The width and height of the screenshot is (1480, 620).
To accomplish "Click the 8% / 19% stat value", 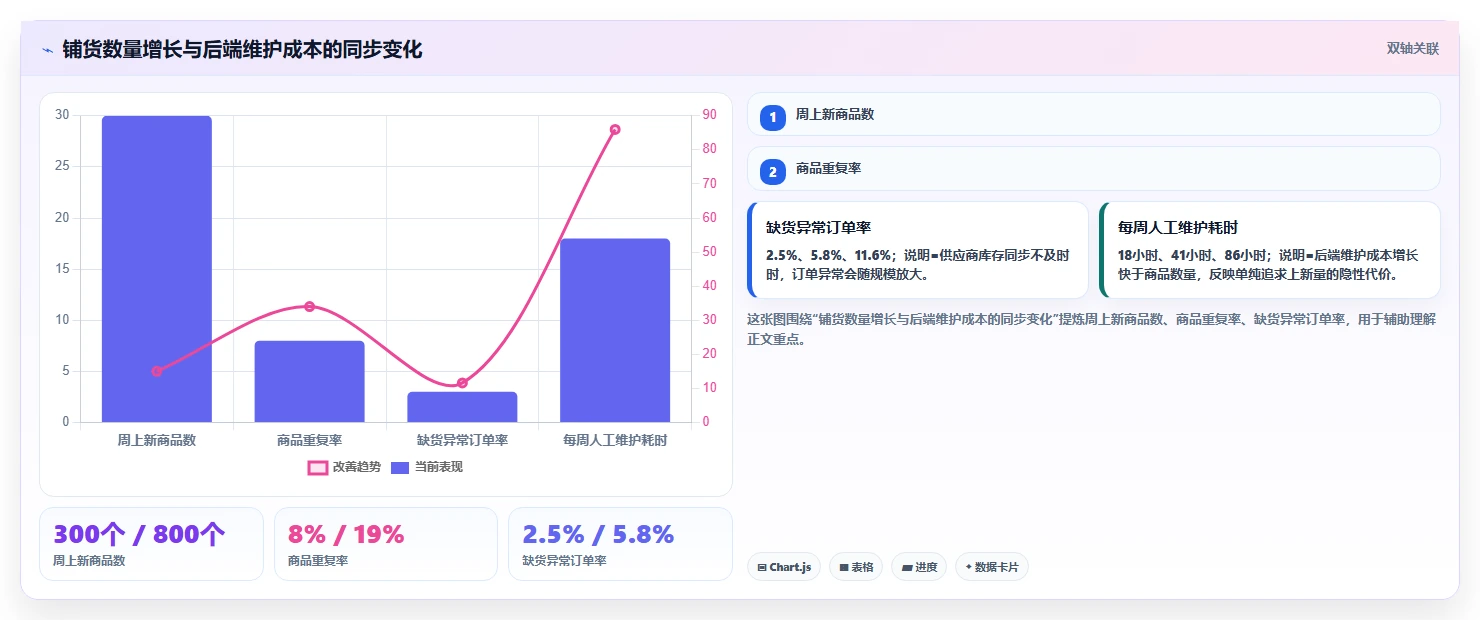I will pyautogui.click(x=346, y=534).
